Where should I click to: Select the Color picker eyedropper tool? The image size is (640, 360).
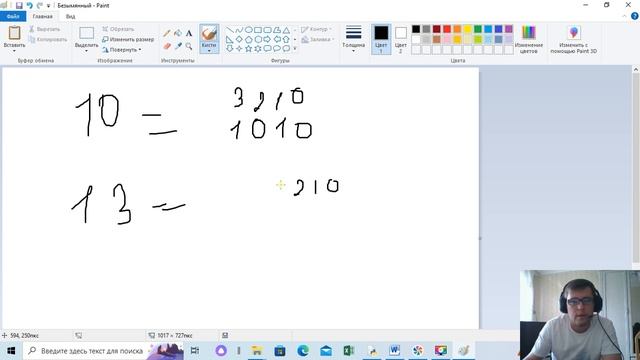(x=178, y=46)
